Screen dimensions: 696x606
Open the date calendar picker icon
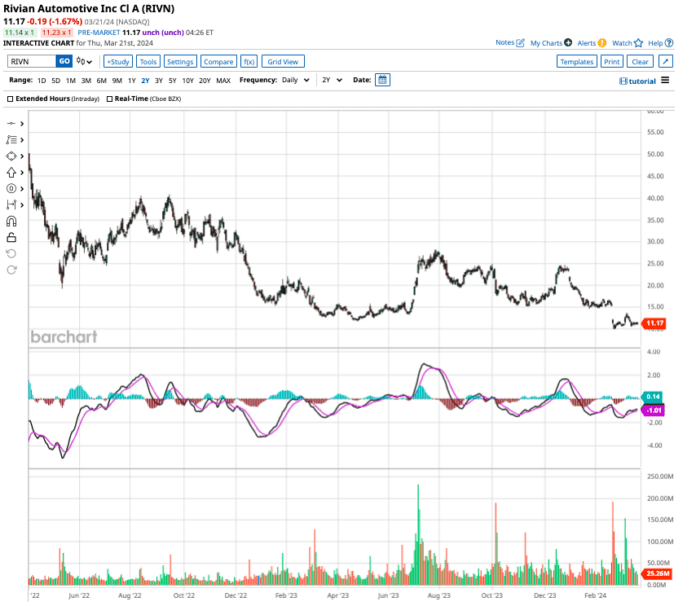pyautogui.click(x=382, y=80)
